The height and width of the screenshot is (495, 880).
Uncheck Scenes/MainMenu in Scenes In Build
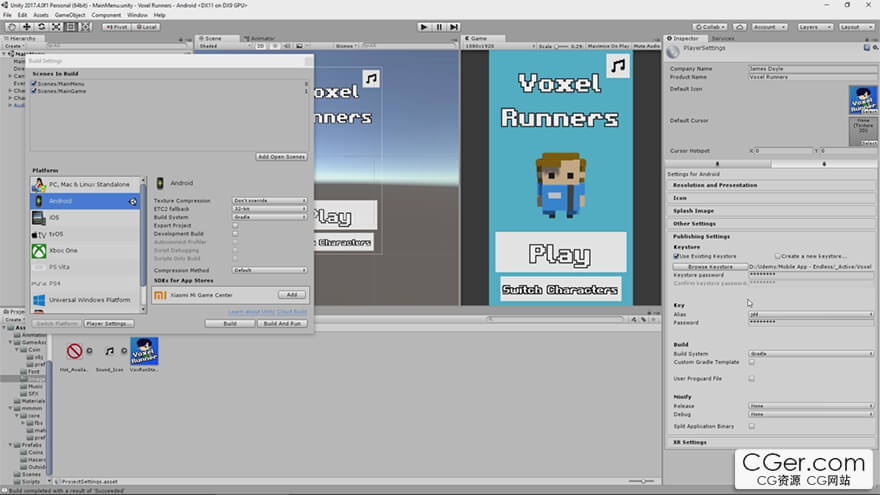[x=34, y=84]
